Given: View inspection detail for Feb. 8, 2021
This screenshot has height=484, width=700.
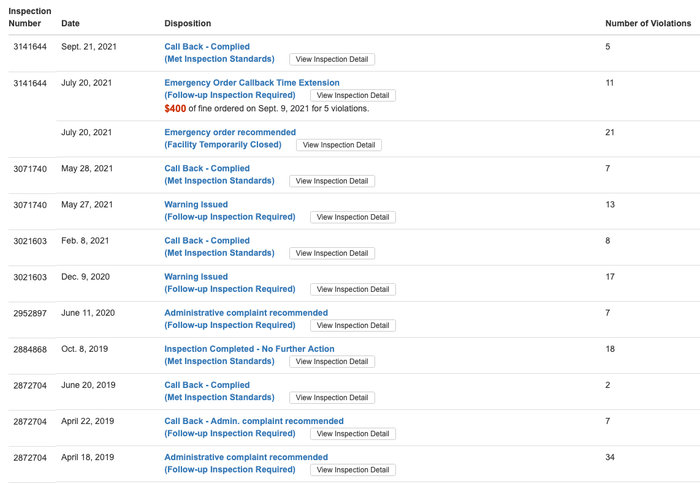Looking at the screenshot, I should coord(332,253).
